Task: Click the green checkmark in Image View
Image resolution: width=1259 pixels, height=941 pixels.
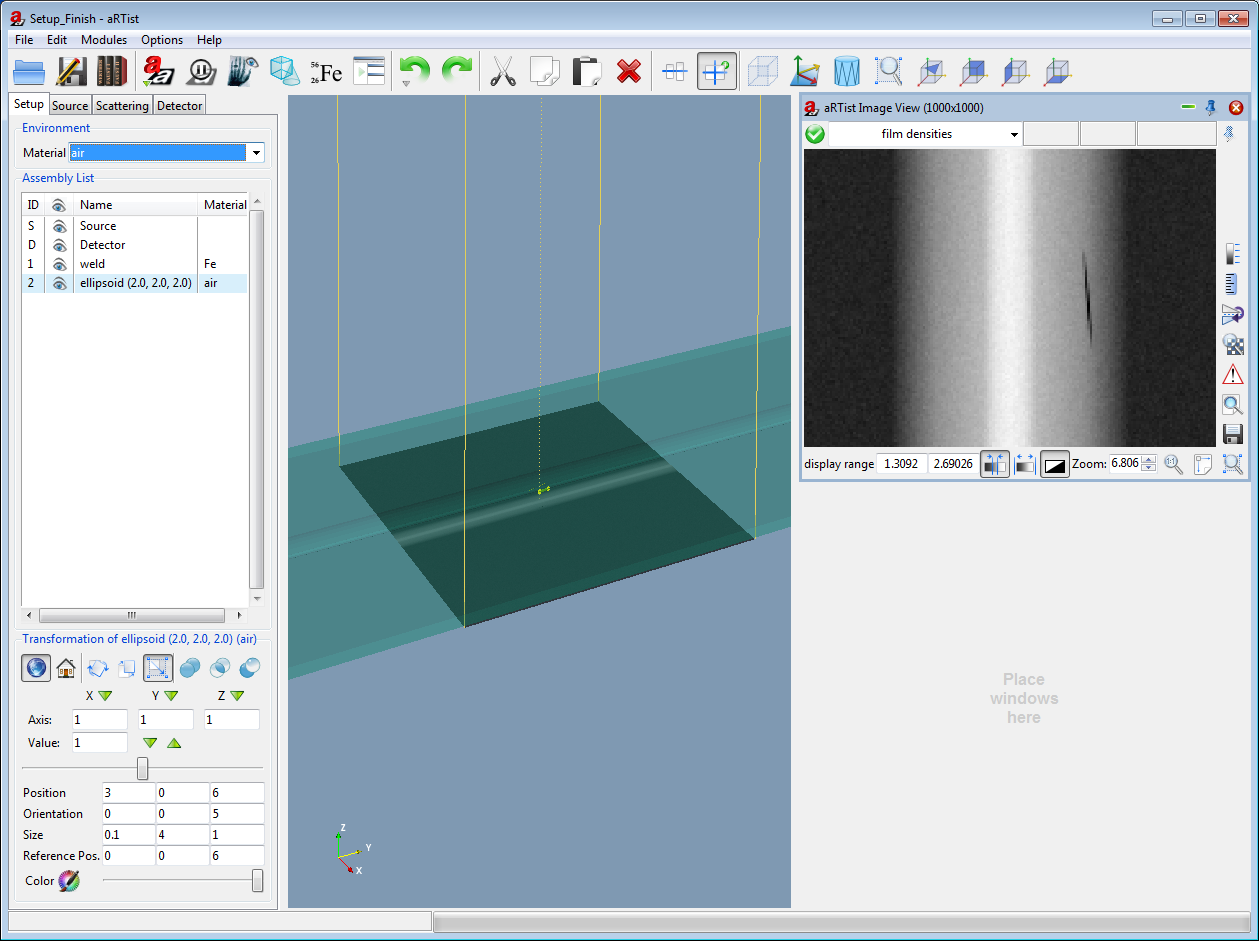Action: point(815,134)
